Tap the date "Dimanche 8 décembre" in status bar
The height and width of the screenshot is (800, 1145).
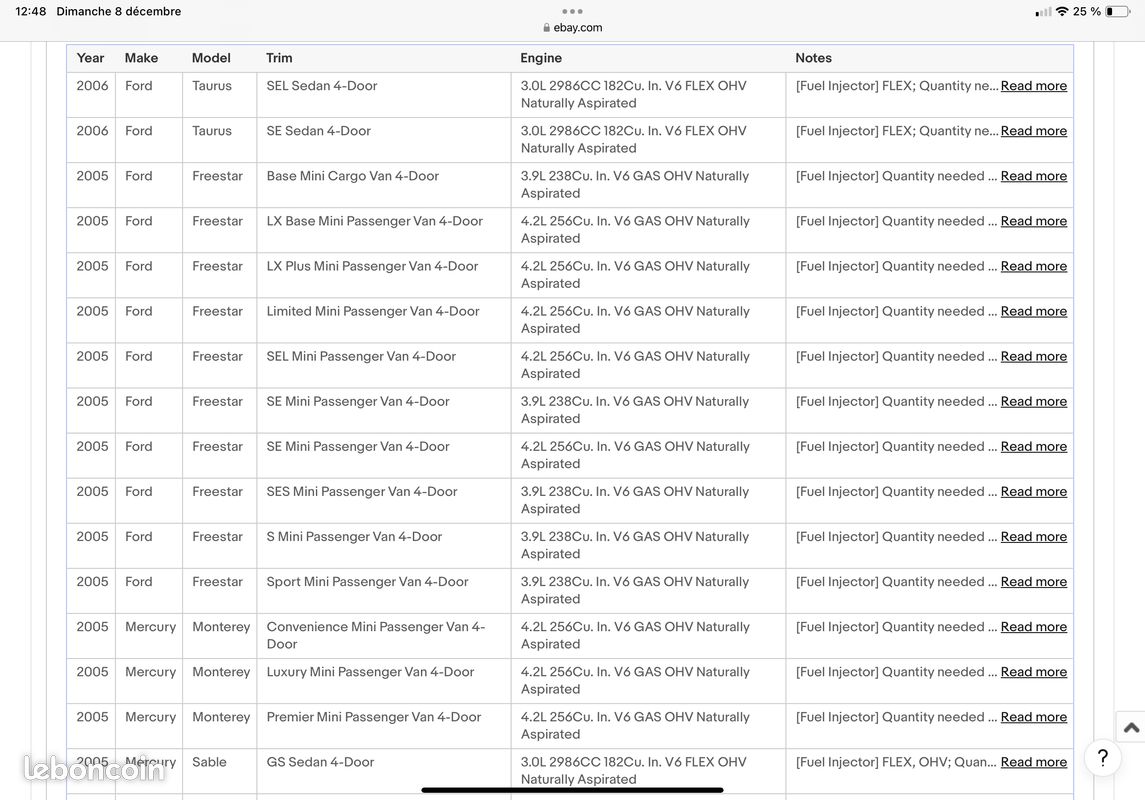tap(118, 11)
